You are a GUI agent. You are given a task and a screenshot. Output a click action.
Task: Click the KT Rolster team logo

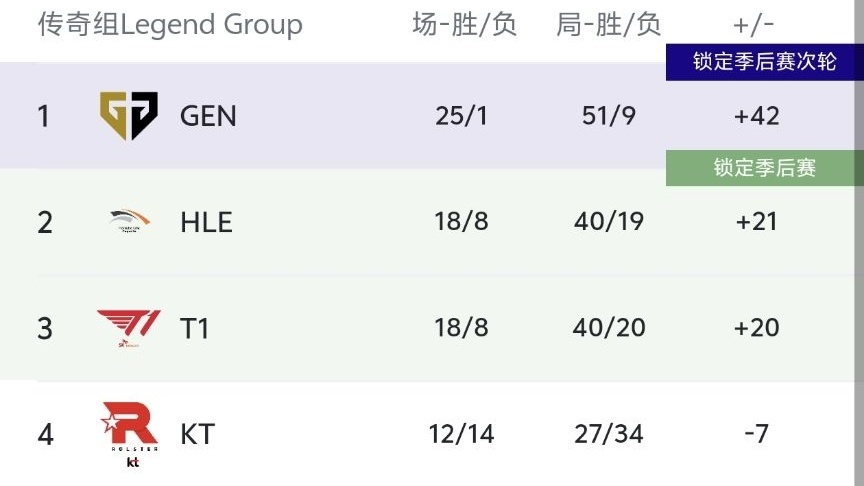click(130, 434)
